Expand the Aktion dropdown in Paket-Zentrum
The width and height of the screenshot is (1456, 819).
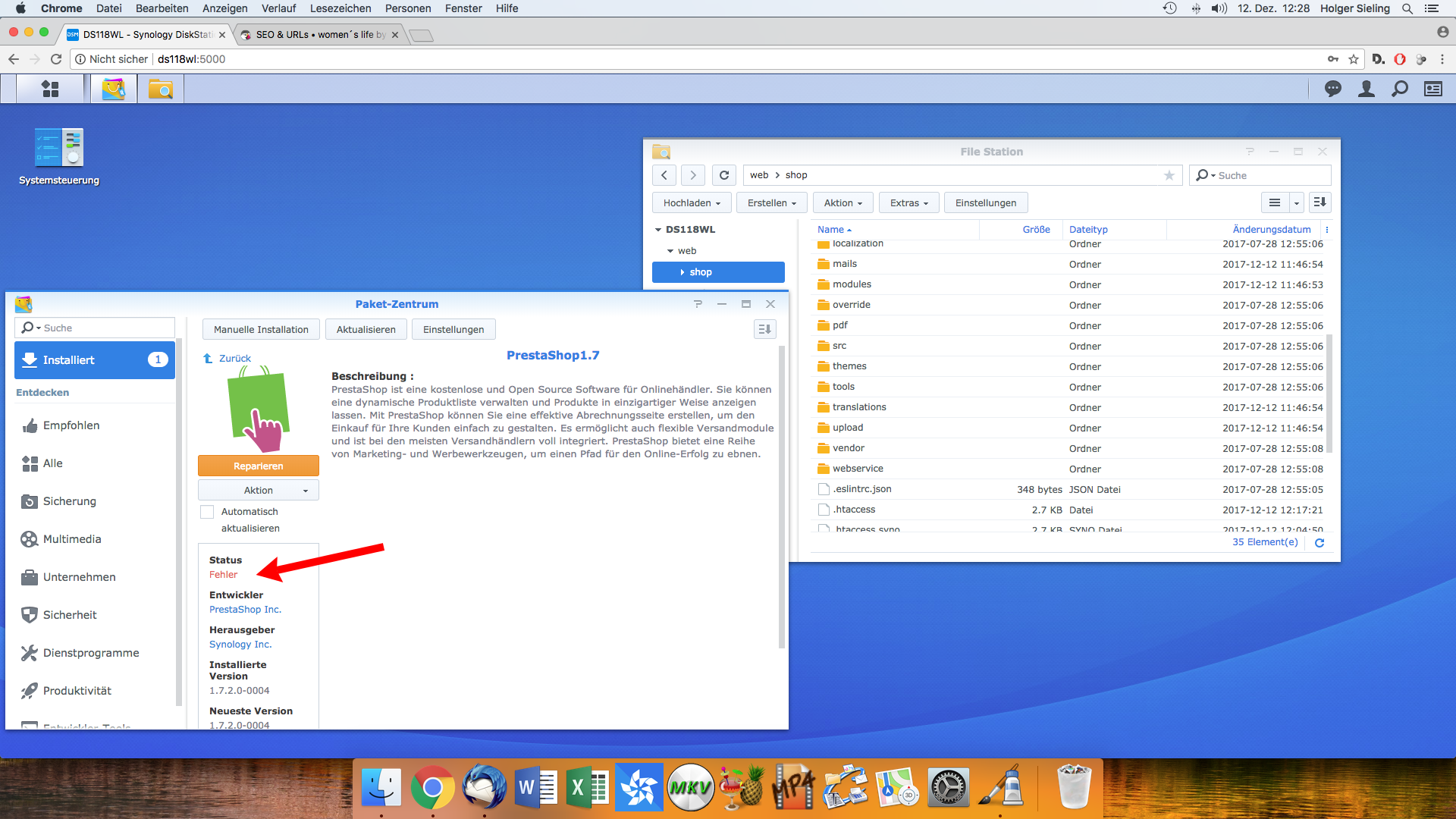tap(258, 490)
